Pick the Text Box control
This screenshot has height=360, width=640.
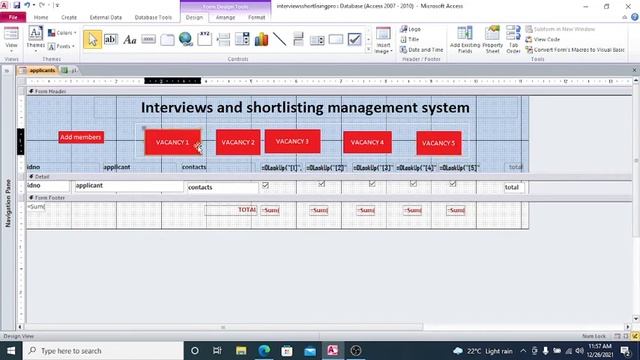(110, 39)
